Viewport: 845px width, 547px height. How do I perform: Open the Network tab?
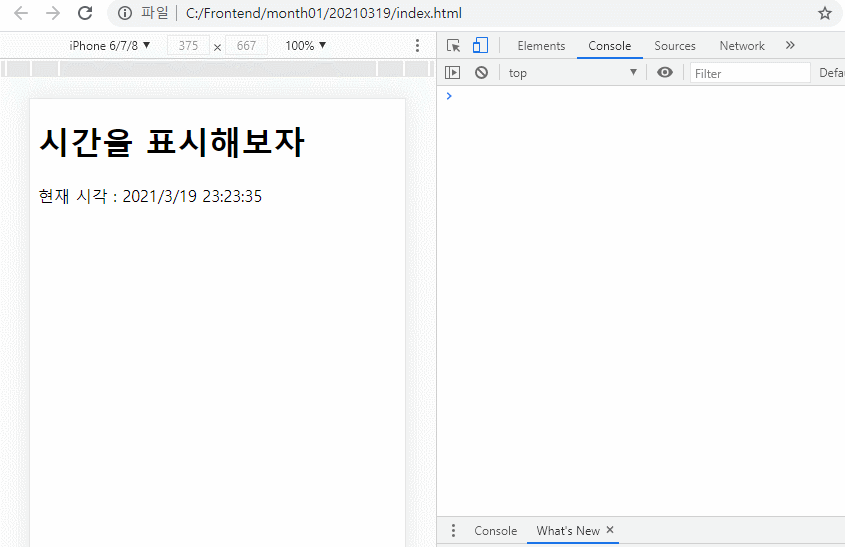(x=742, y=46)
